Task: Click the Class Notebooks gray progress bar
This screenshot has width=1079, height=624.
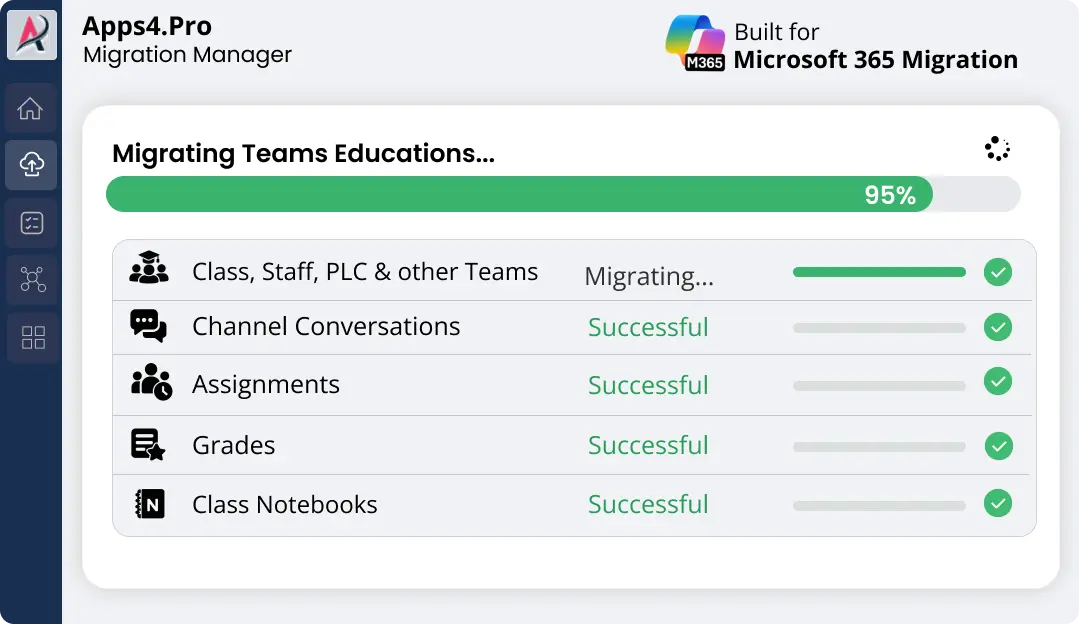Action: point(879,506)
